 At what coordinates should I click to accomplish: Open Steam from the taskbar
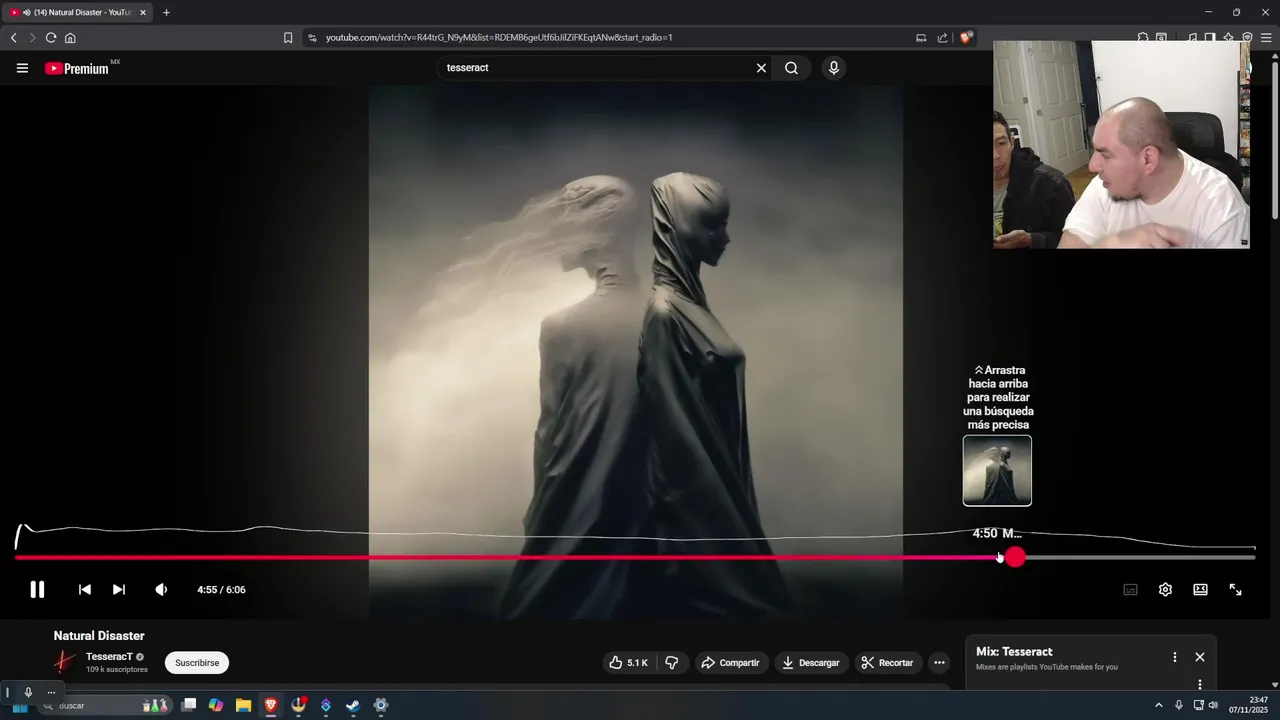pyautogui.click(x=353, y=706)
